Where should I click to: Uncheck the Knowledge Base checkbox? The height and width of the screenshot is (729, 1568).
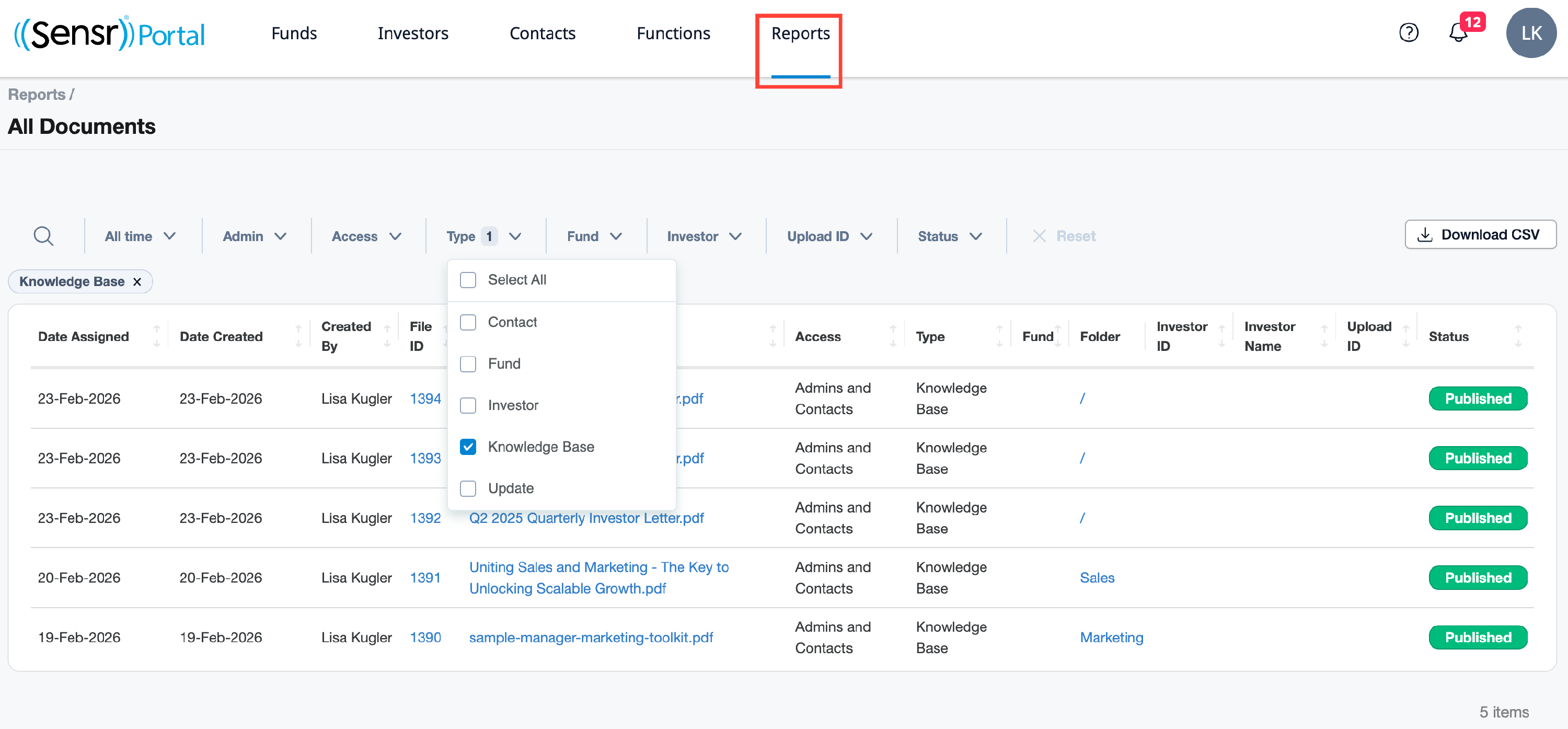point(467,447)
